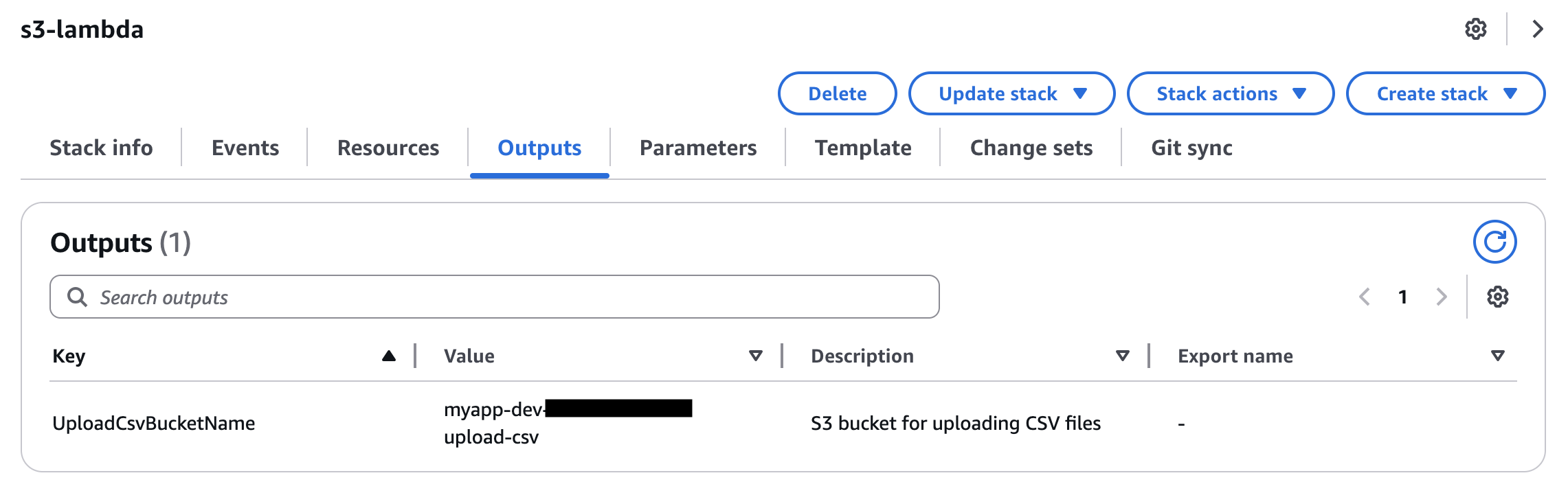
Task: Open Stack actions dropdown
Action: [1230, 93]
